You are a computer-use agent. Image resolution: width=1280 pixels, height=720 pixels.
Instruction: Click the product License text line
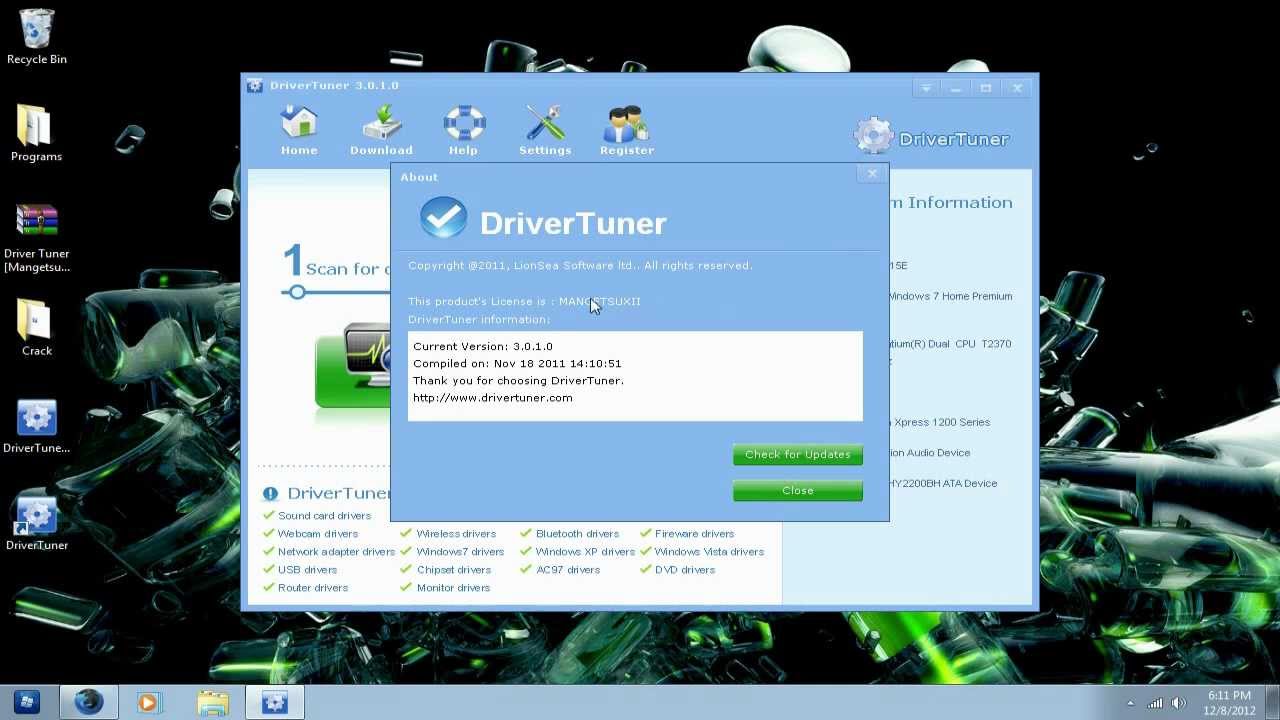coord(524,302)
